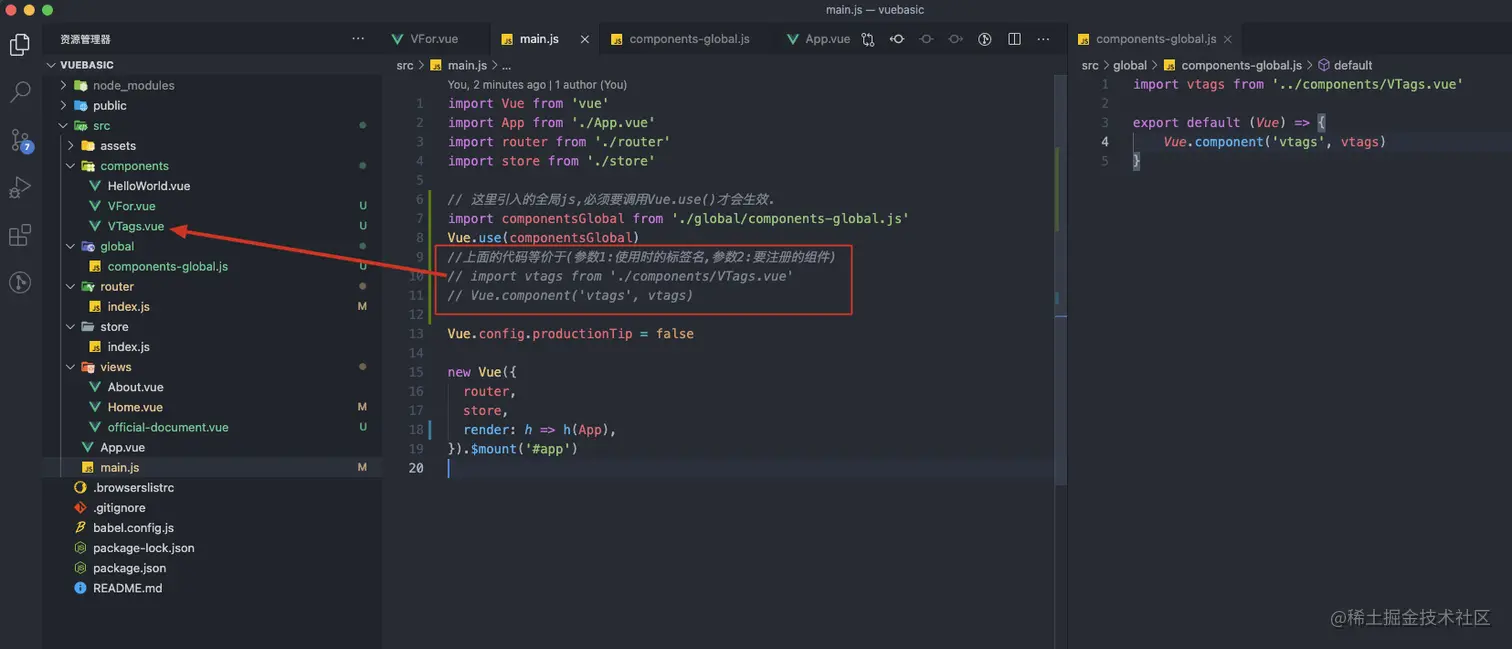Select right-group components-global.js tab
1512x649 pixels.
1156,39
